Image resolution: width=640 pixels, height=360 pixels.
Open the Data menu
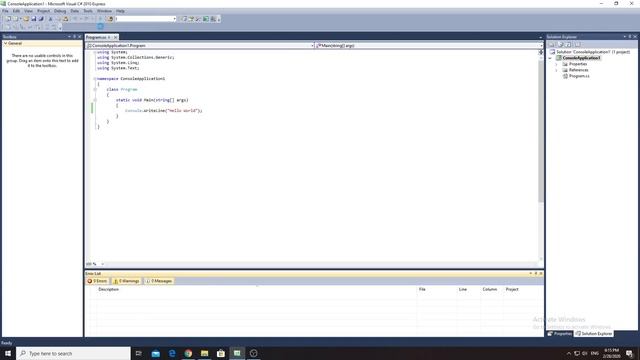(x=75, y=11)
